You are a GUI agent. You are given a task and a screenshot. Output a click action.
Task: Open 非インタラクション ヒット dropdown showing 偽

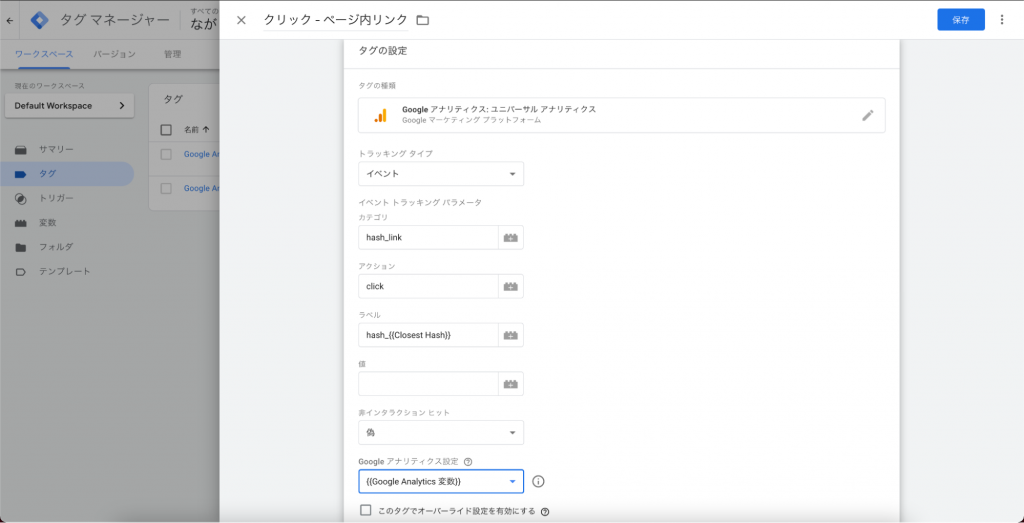(441, 432)
